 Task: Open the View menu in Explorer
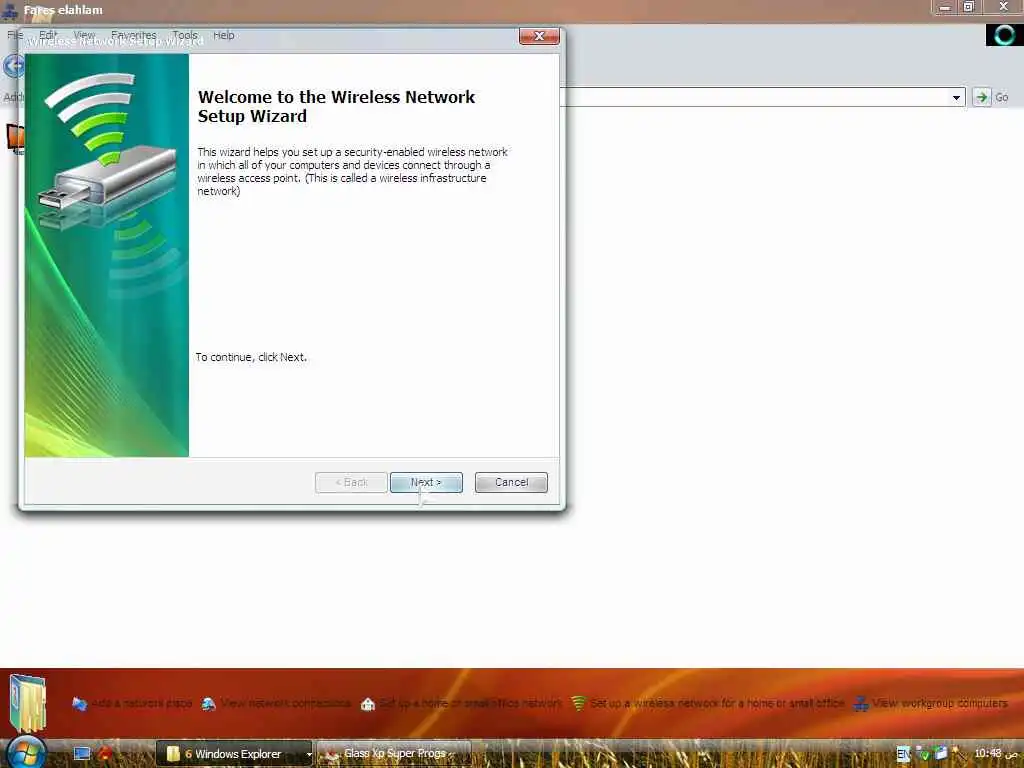(x=84, y=35)
